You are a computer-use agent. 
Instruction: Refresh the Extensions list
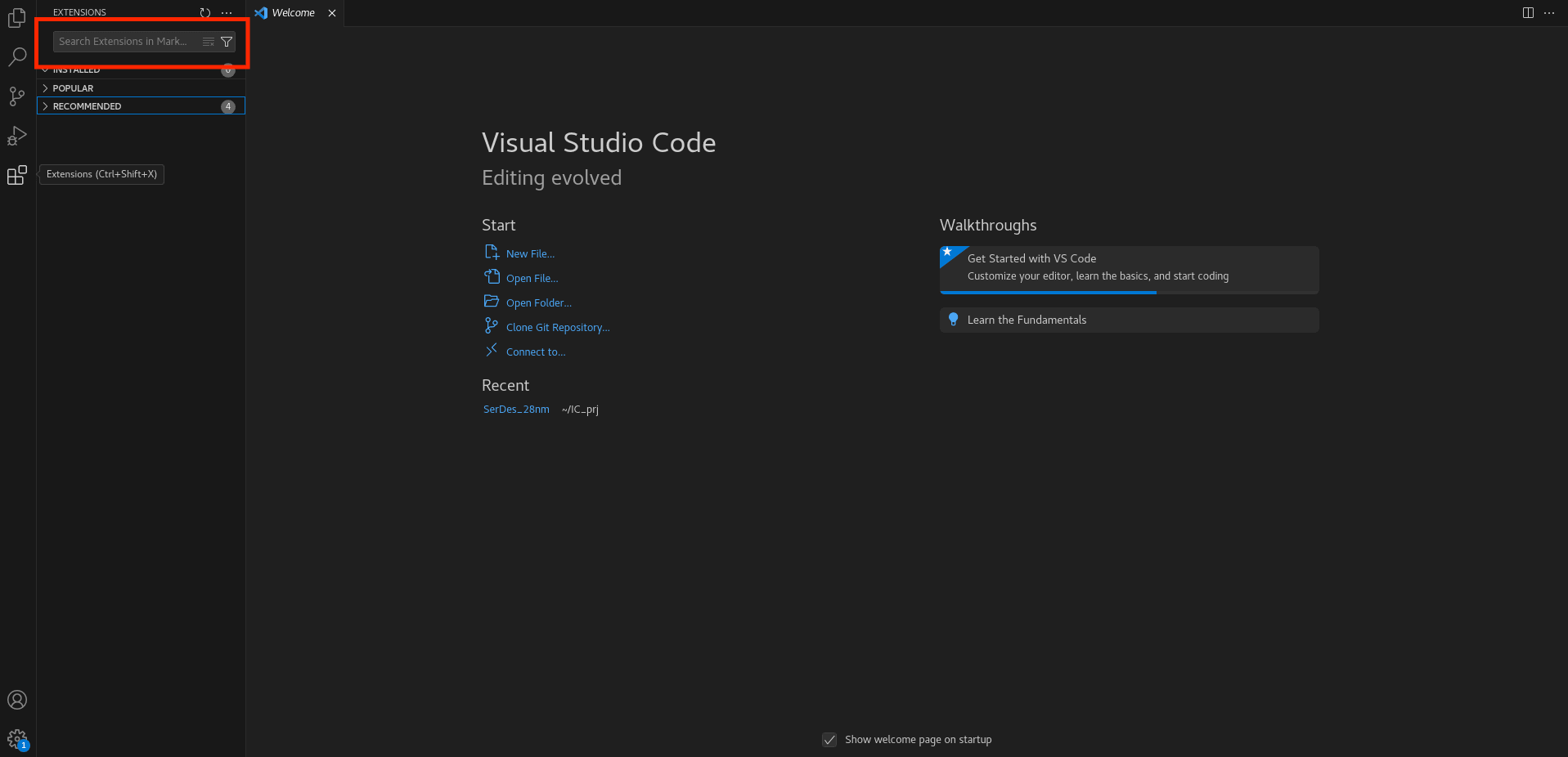(205, 12)
